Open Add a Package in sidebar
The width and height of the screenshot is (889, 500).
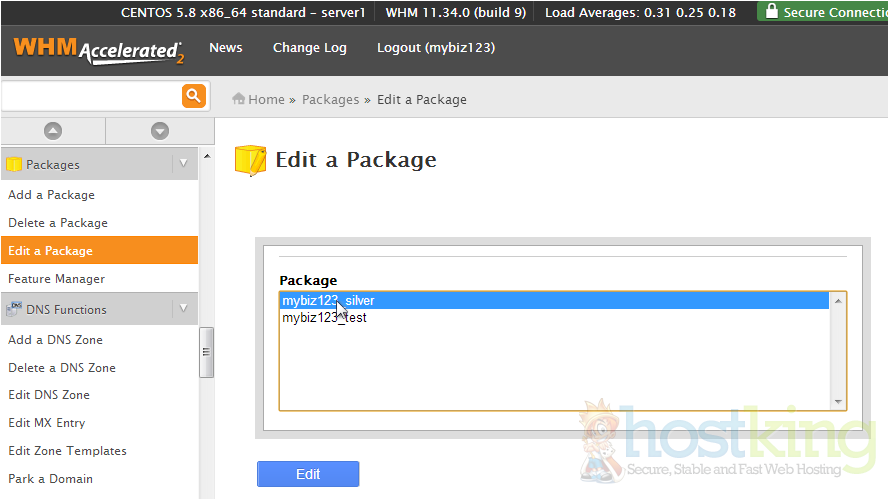point(52,195)
